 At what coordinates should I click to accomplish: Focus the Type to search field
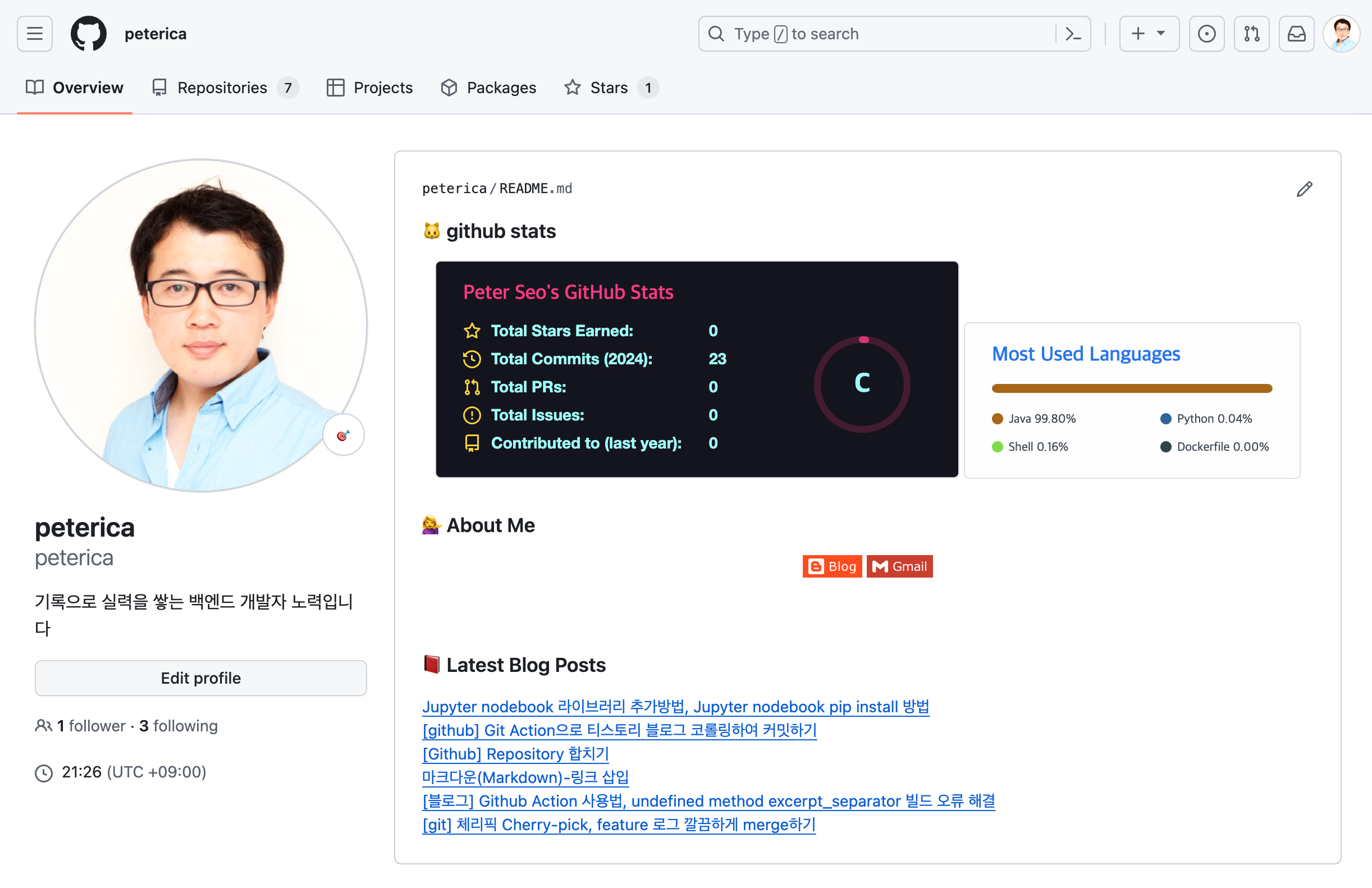(x=876, y=34)
